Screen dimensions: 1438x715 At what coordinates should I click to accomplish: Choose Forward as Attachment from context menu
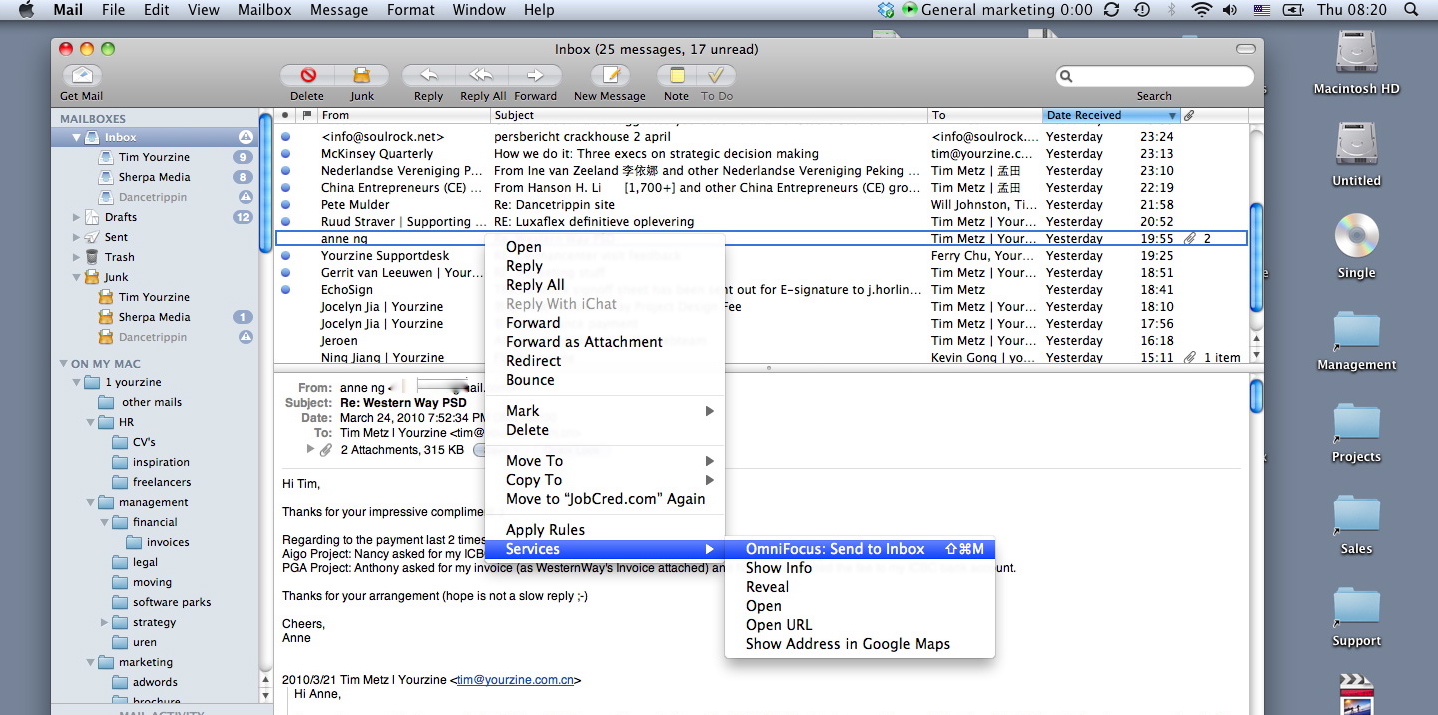[604, 342]
